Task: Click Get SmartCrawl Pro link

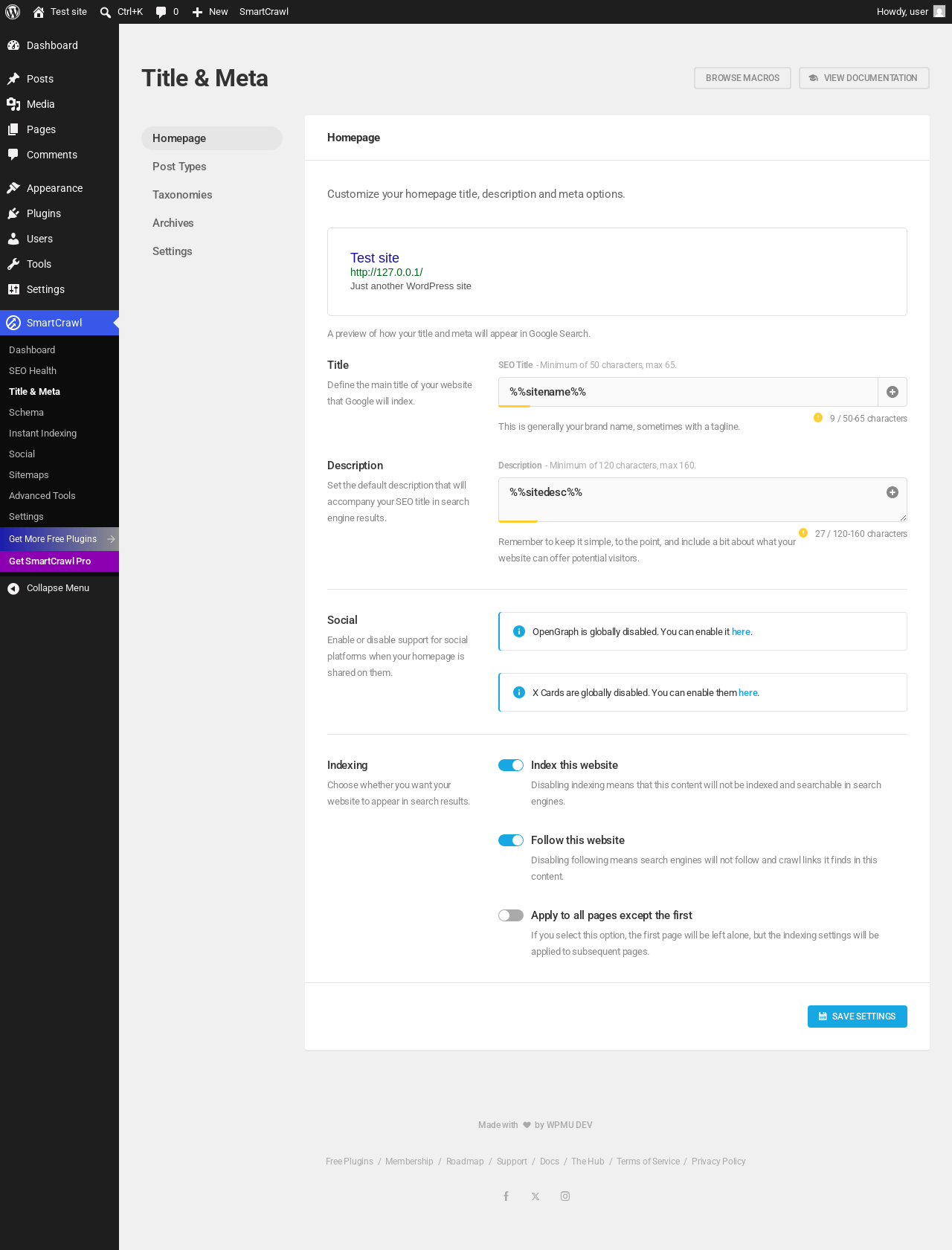Action: pyautogui.click(x=59, y=561)
